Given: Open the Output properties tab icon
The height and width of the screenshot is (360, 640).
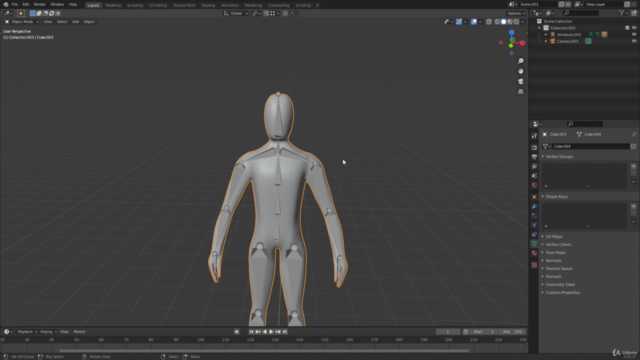Looking at the screenshot, I should pos(534,157).
